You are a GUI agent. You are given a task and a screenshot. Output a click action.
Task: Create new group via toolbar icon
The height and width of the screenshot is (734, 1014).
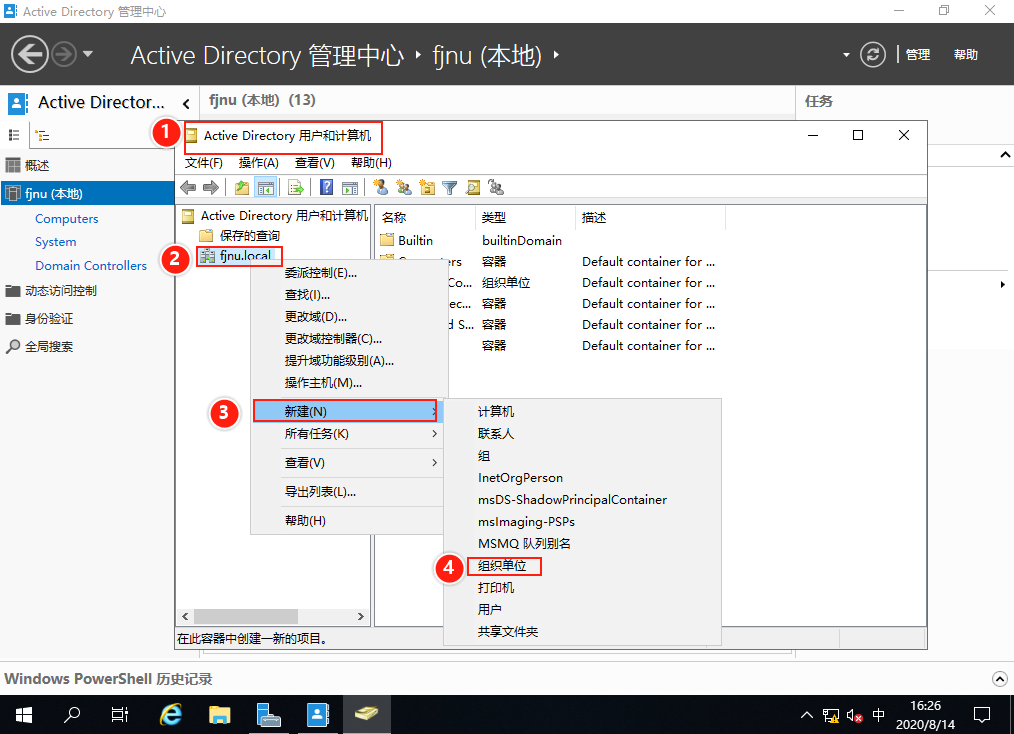pos(404,188)
